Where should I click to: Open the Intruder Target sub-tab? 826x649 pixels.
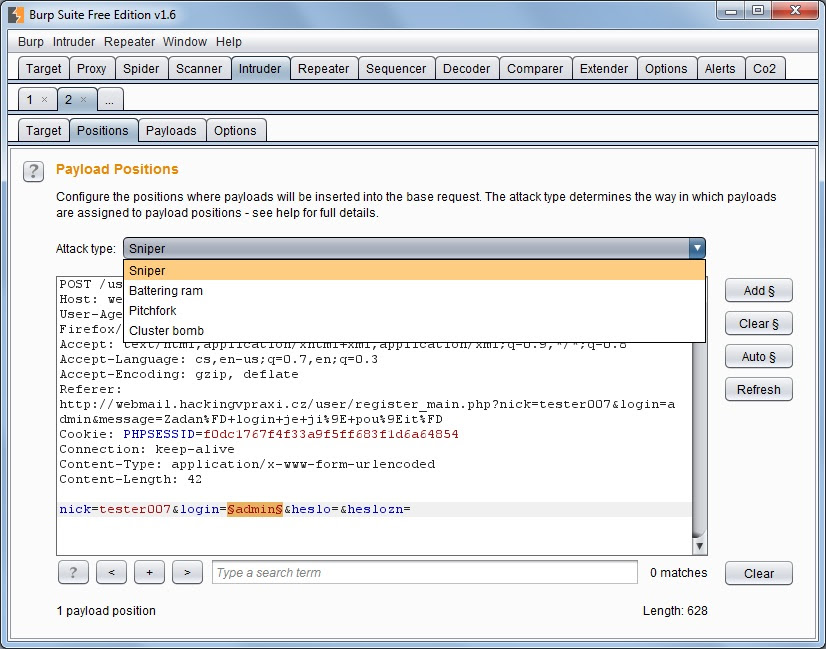pyautogui.click(x=44, y=131)
